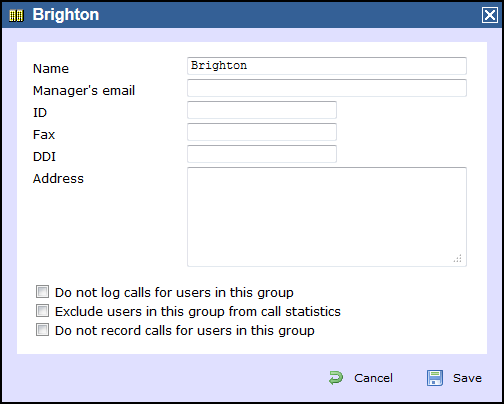Close the Brighton dialog with the X
The width and height of the screenshot is (504, 404).
tap(490, 15)
